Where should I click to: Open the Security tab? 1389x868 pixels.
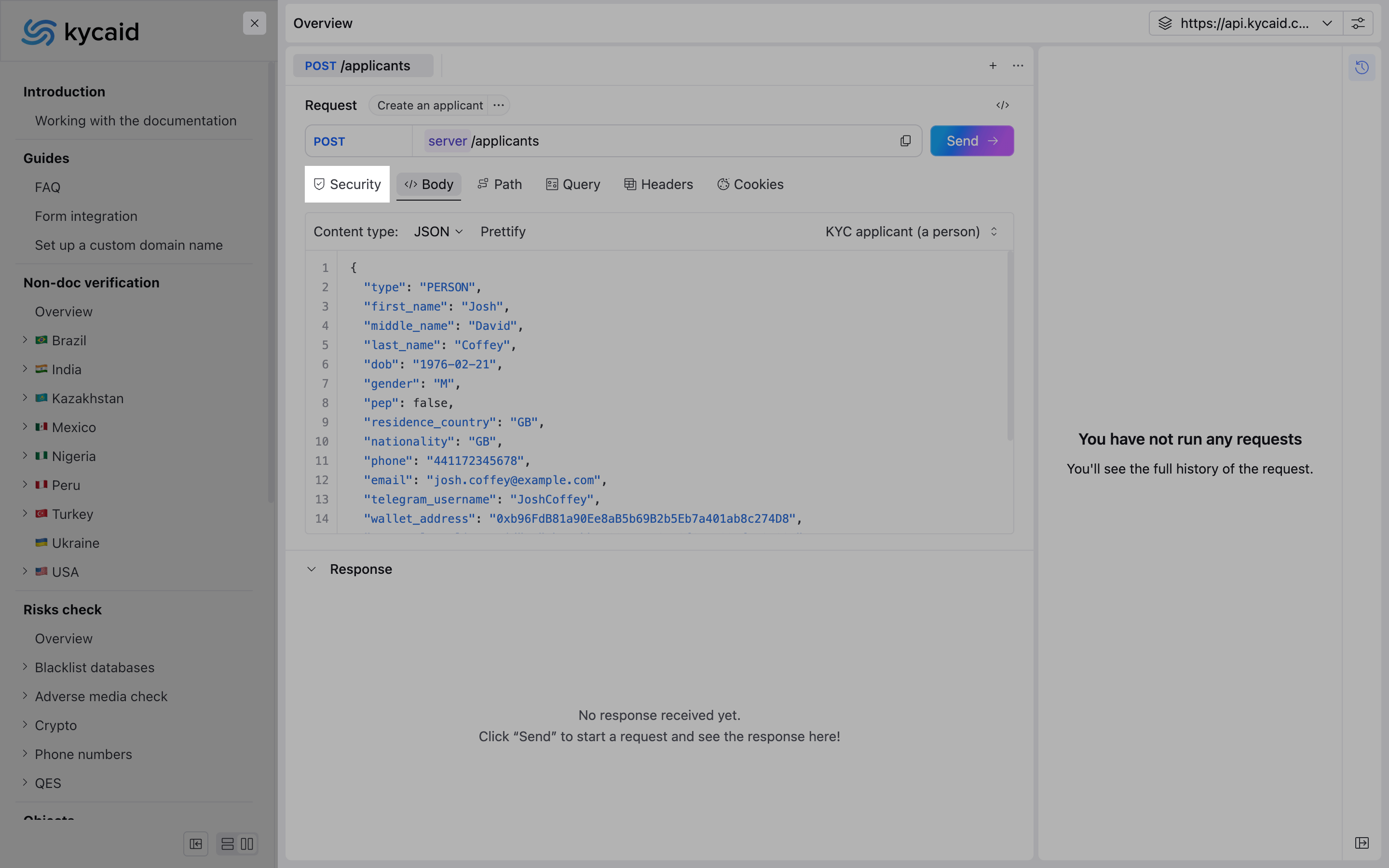(x=347, y=184)
